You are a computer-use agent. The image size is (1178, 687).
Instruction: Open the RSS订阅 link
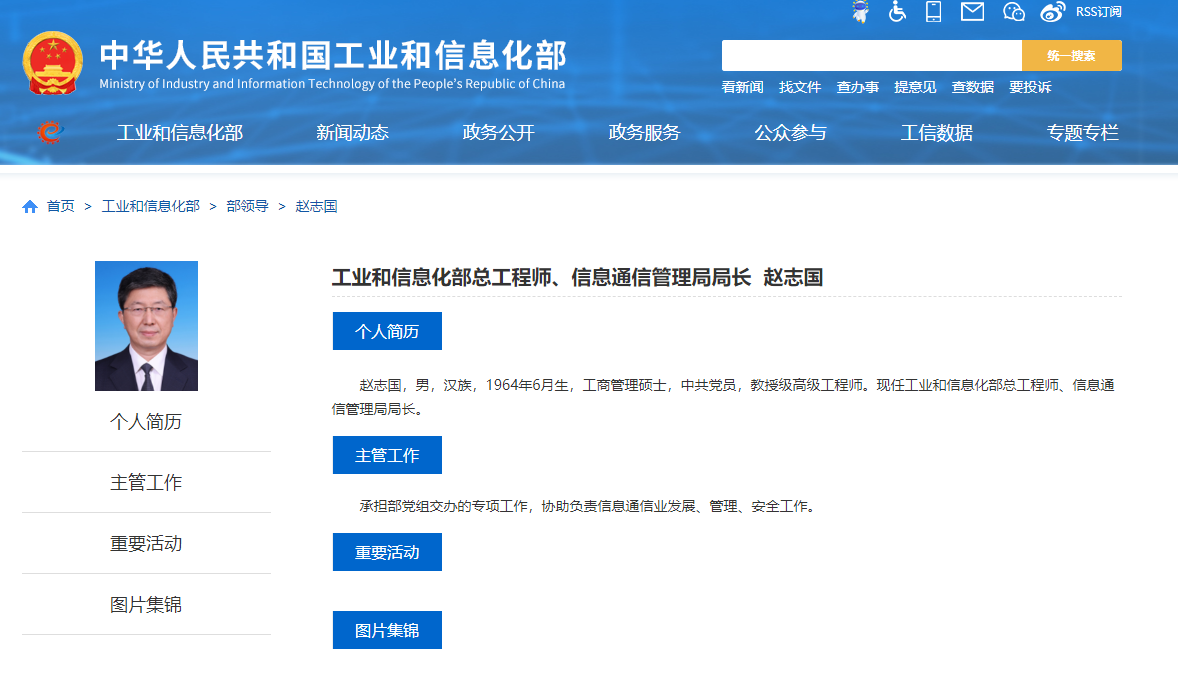click(1098, 12)
